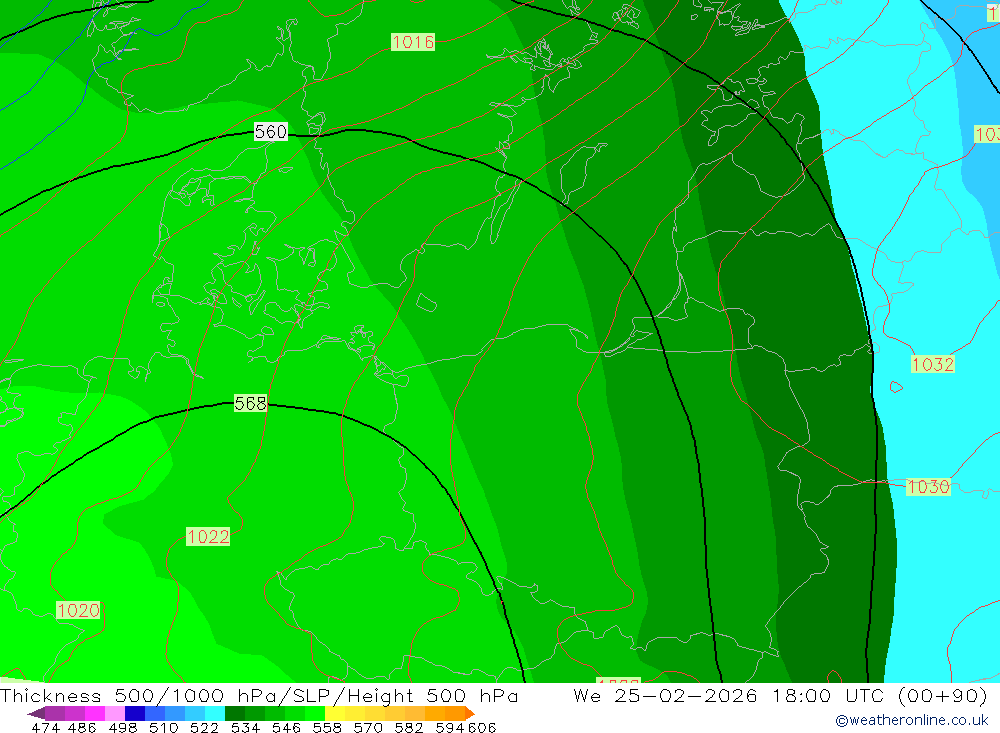Pick the bright yellow legend swatch
Image resolution: width=1000 pixels, height=733 pixels.
coord(335,713)
